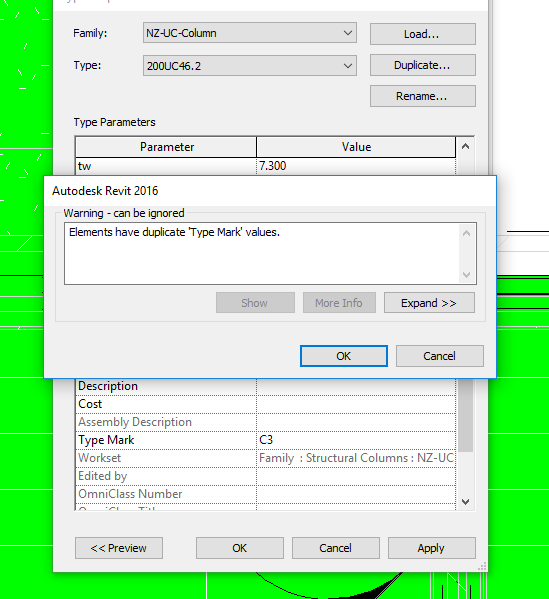Apply the type property changes
549x599 pixels.
pyautogui.click(x=432, y=548)
